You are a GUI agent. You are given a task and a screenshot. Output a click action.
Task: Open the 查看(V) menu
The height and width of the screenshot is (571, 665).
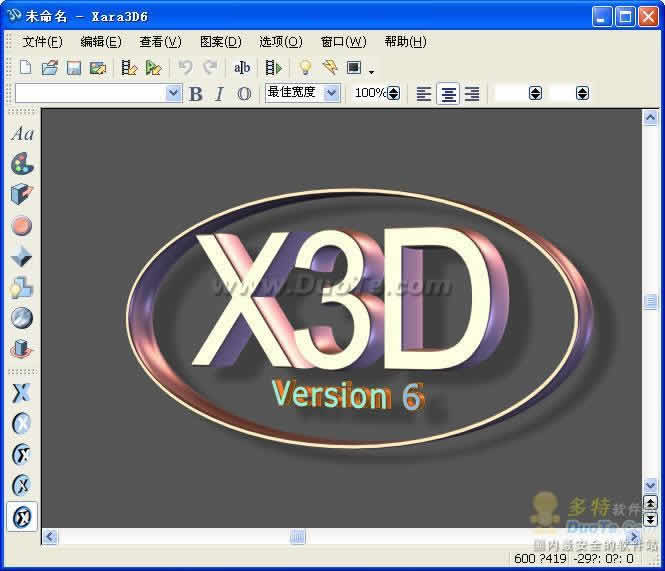[x=160, y=42]
